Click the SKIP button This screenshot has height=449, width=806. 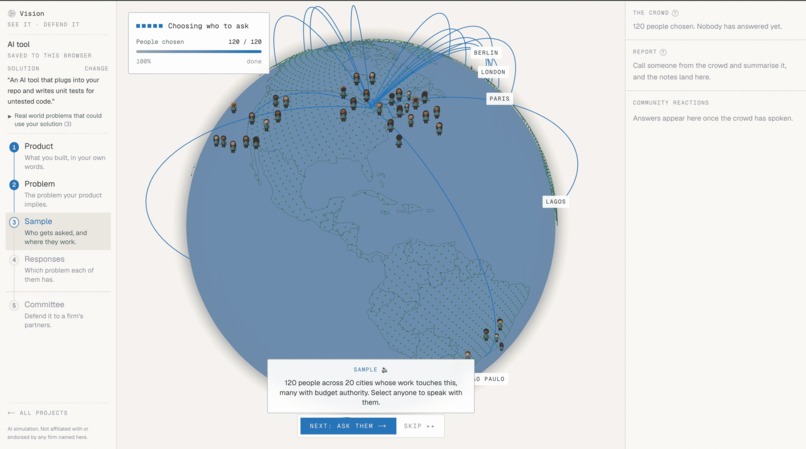coord(419,426)
